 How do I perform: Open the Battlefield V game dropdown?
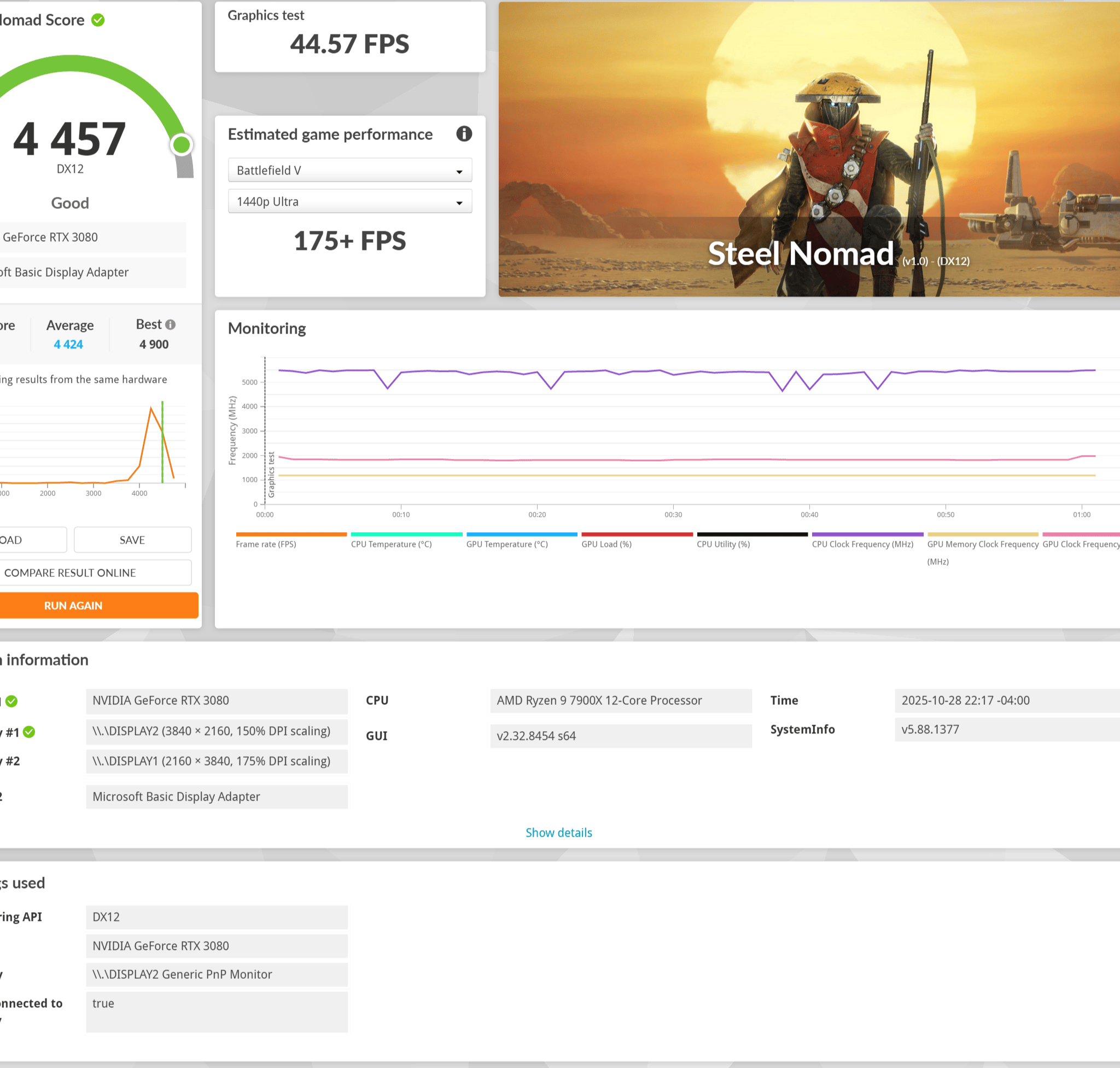[x=349, y=170]
